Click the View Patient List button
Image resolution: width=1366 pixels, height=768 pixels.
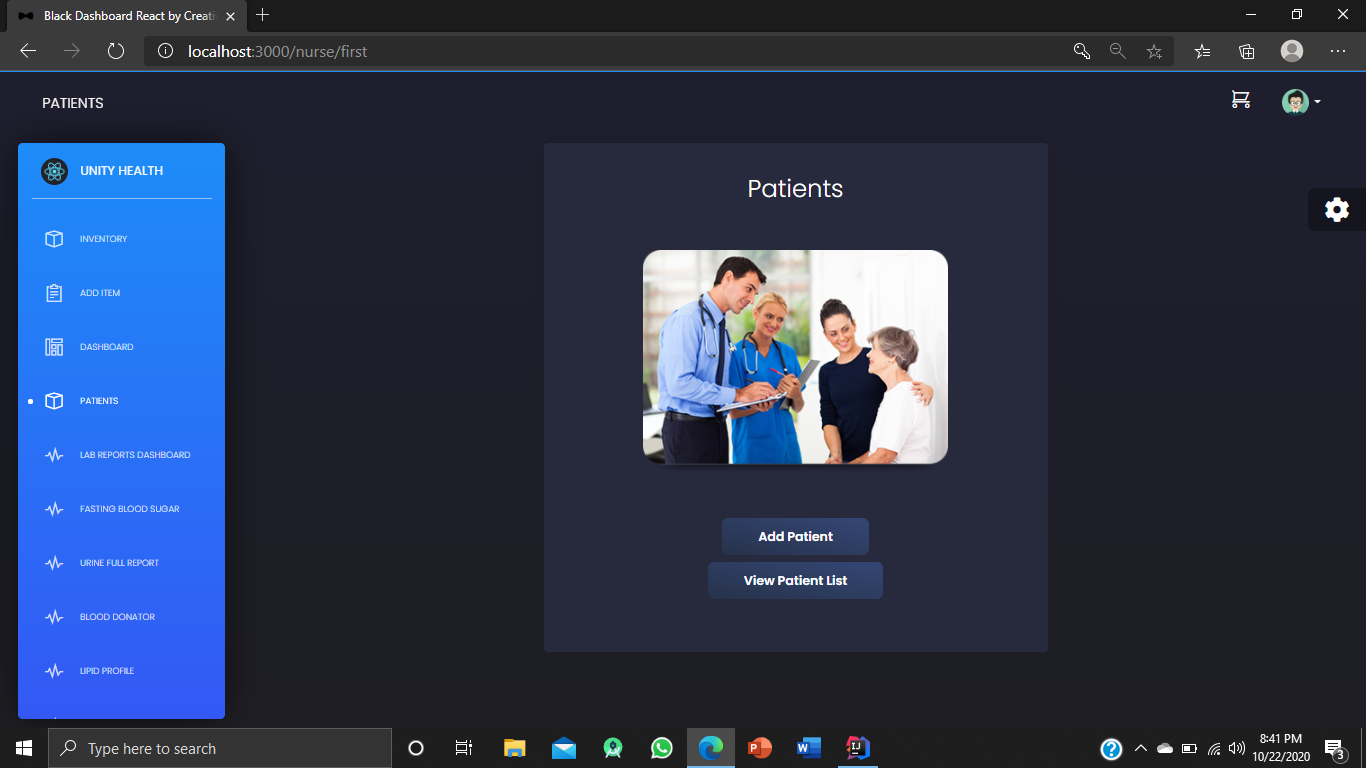pos(795,580)
